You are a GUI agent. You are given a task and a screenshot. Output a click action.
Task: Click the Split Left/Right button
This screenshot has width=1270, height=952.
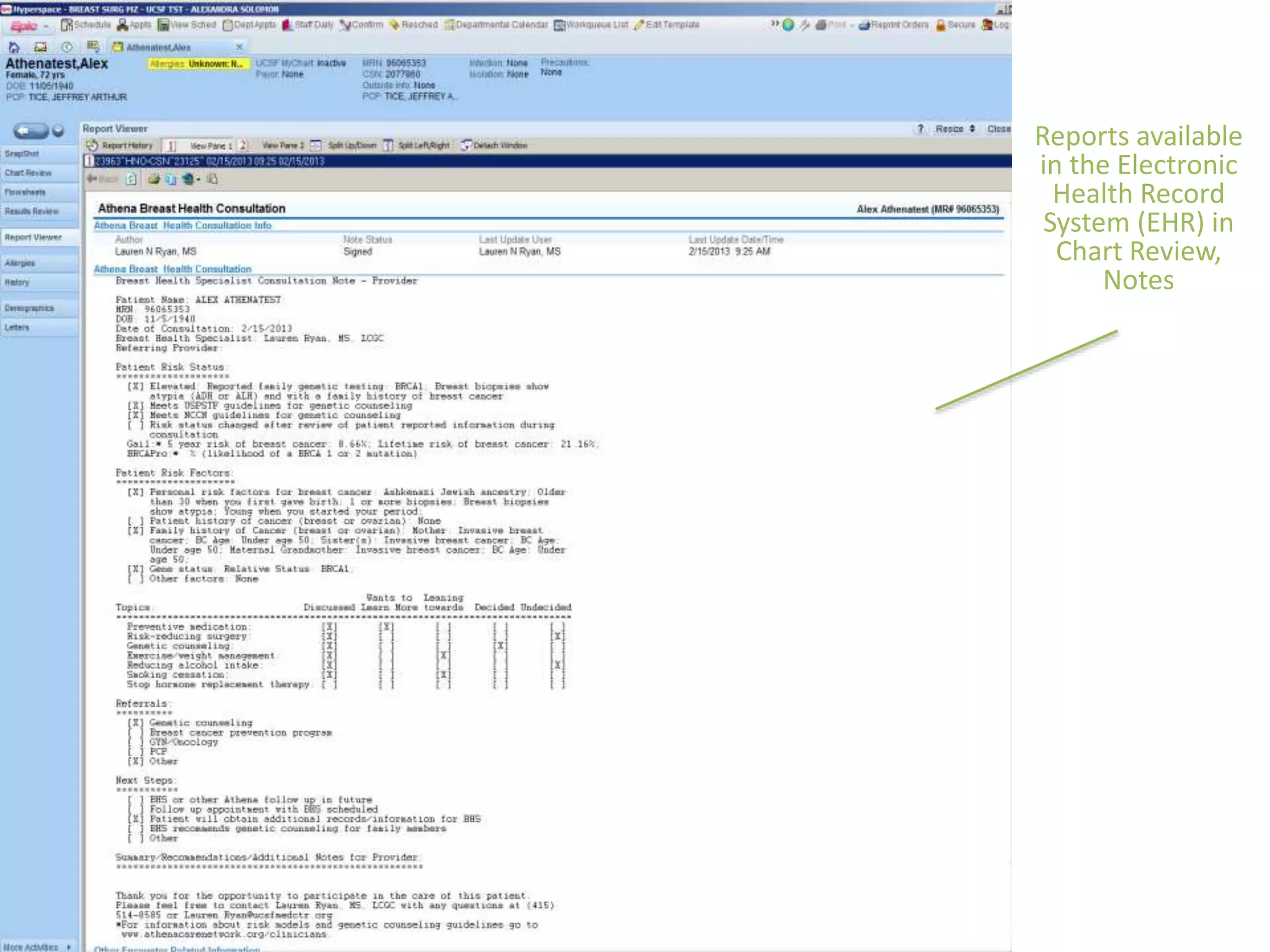tap(416, 145)
